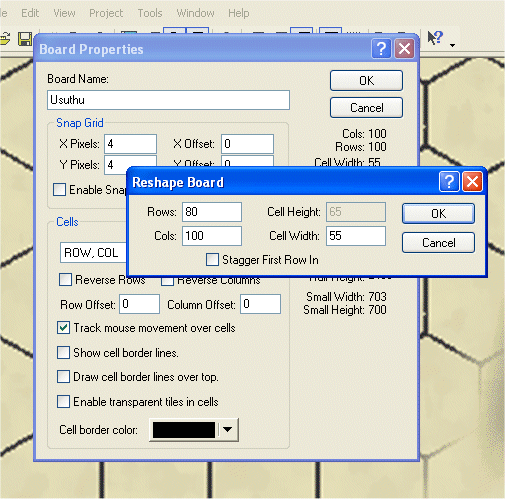
Task: Click the Snap Grid group label
Action: point(80,123)
